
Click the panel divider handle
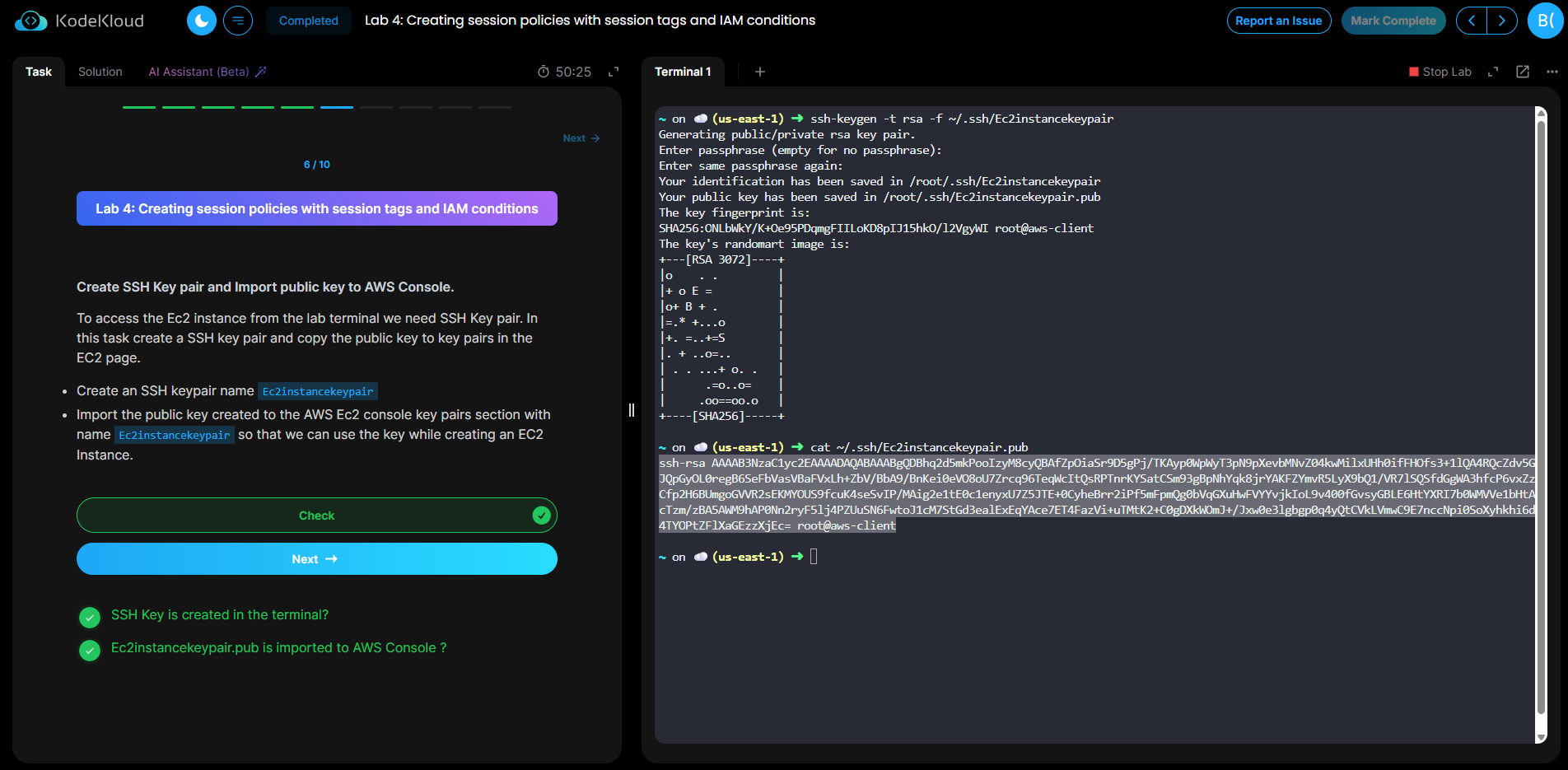(632, 410)
